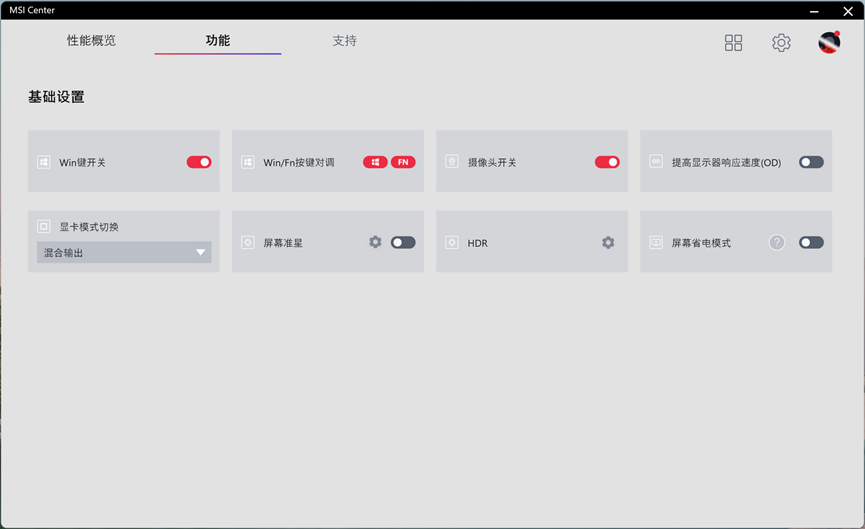Select the 功能 tab
The width and height of the screenshot is (865, 529).
point(217,41)
